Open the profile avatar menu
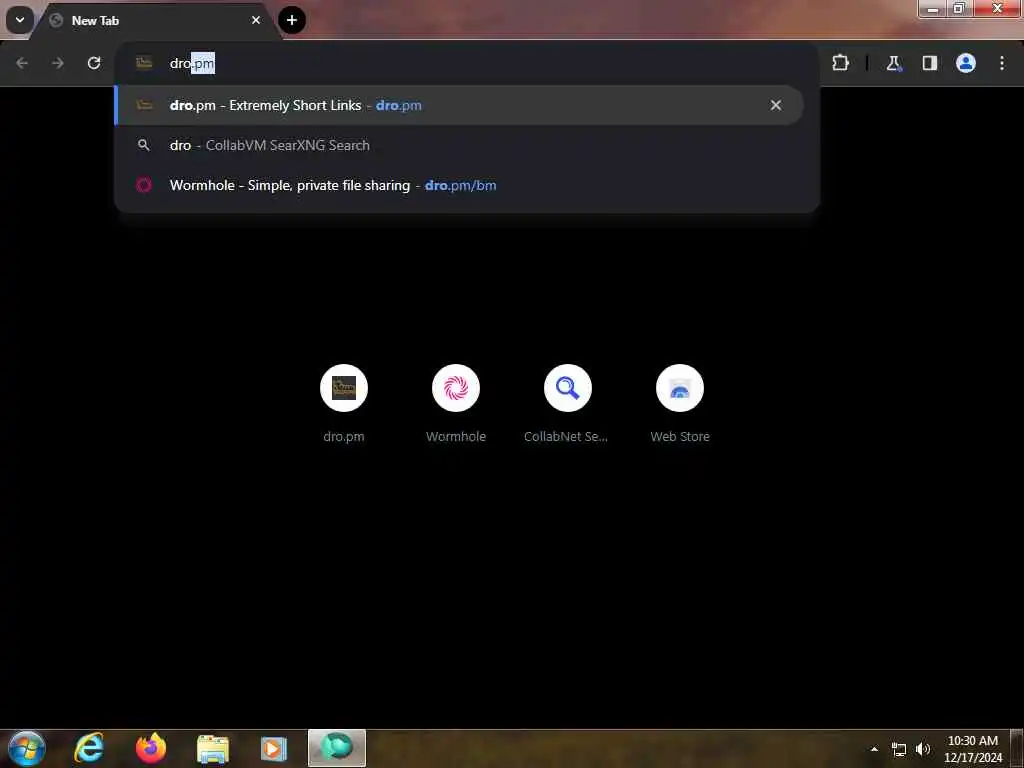The image size is (1024, 768). (x=965, y=63)
